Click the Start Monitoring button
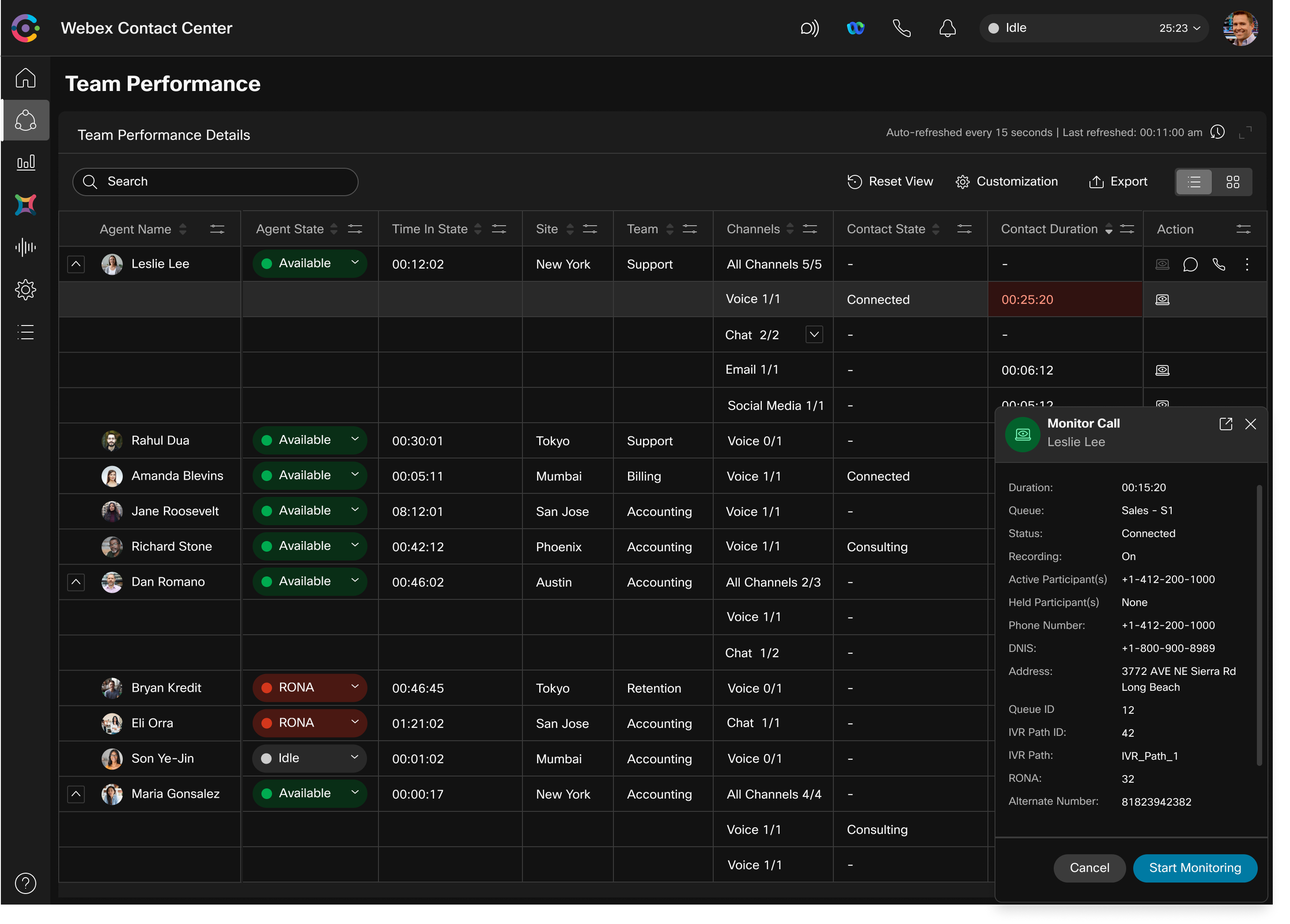This screenshot has width=1290, height=924. (1195, 867)
